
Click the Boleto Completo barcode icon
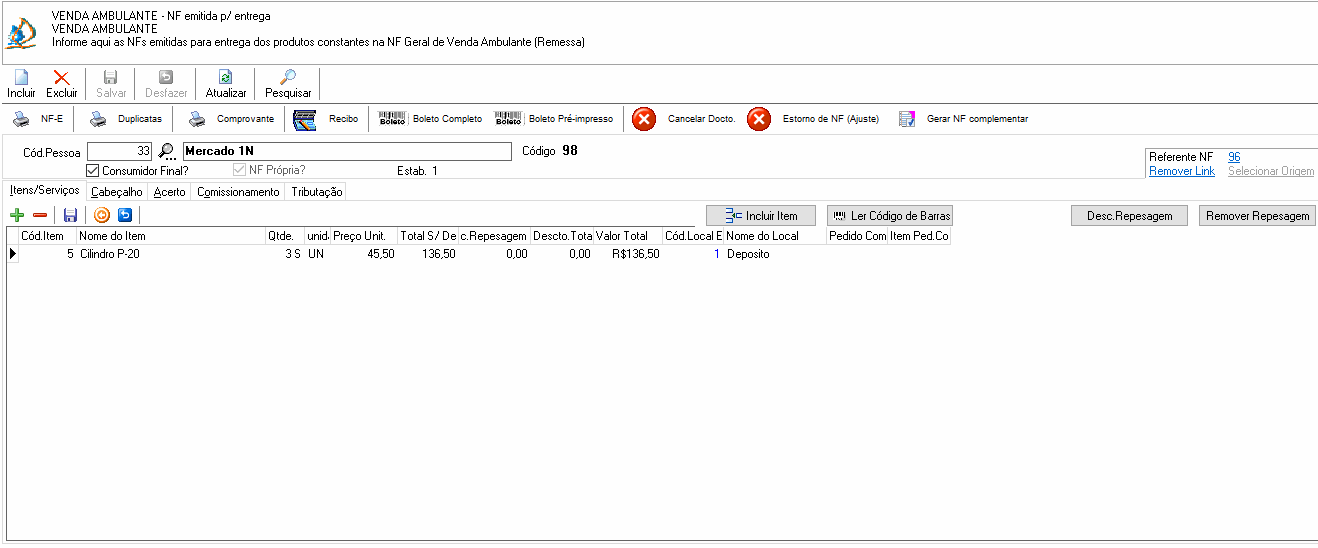coord(391,119)
